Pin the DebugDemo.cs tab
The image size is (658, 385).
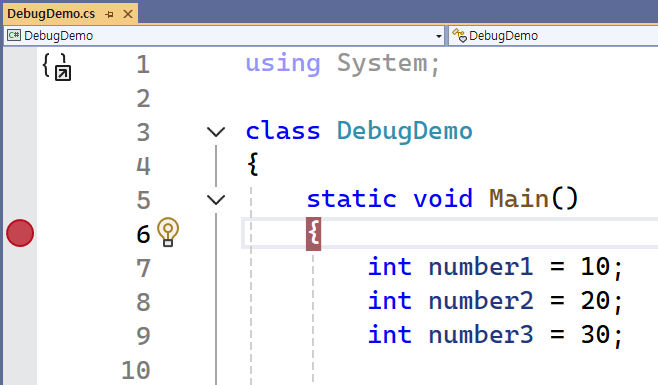(110, 14)
